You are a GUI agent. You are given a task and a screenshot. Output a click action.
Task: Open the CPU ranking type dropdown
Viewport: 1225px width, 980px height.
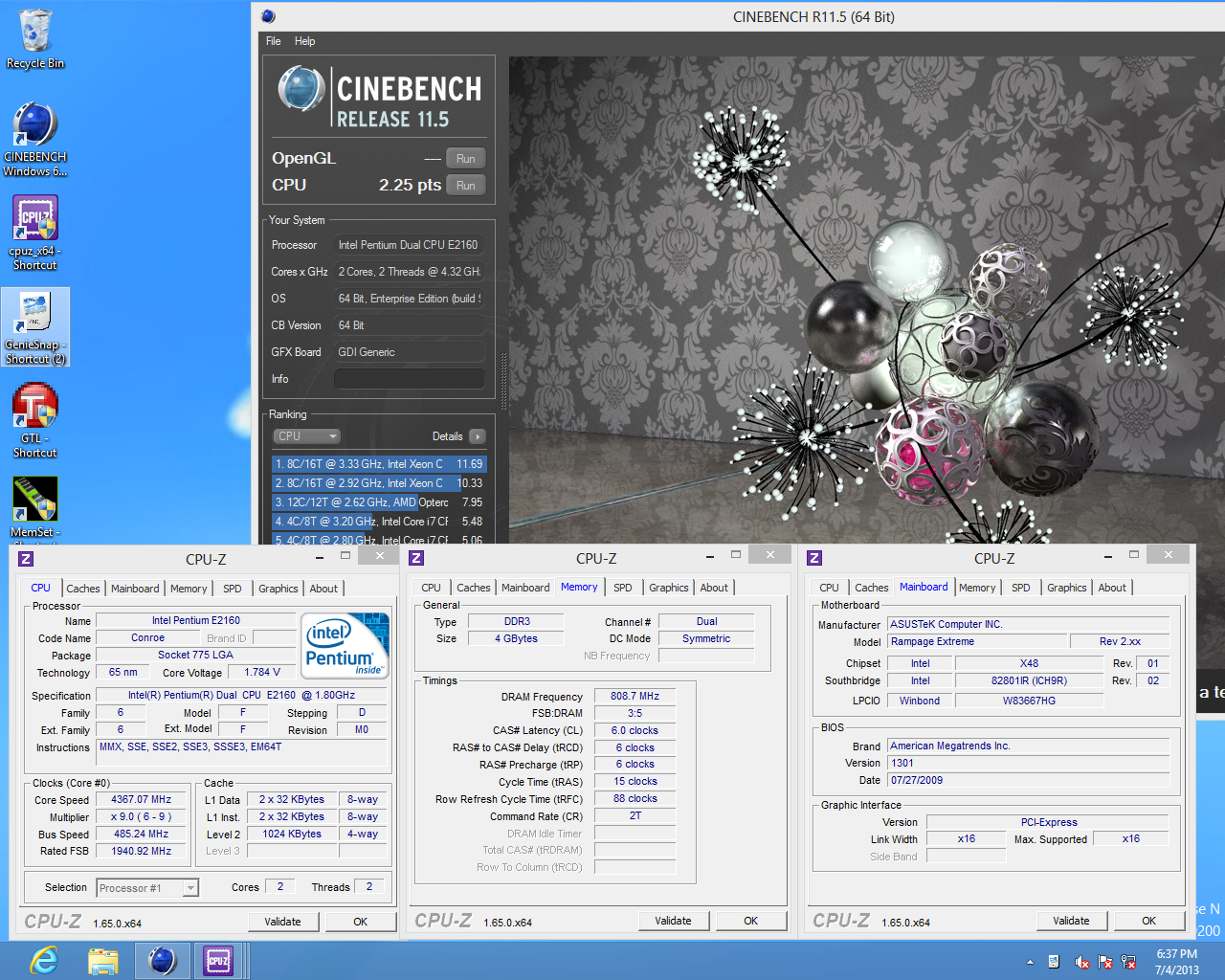306,436
